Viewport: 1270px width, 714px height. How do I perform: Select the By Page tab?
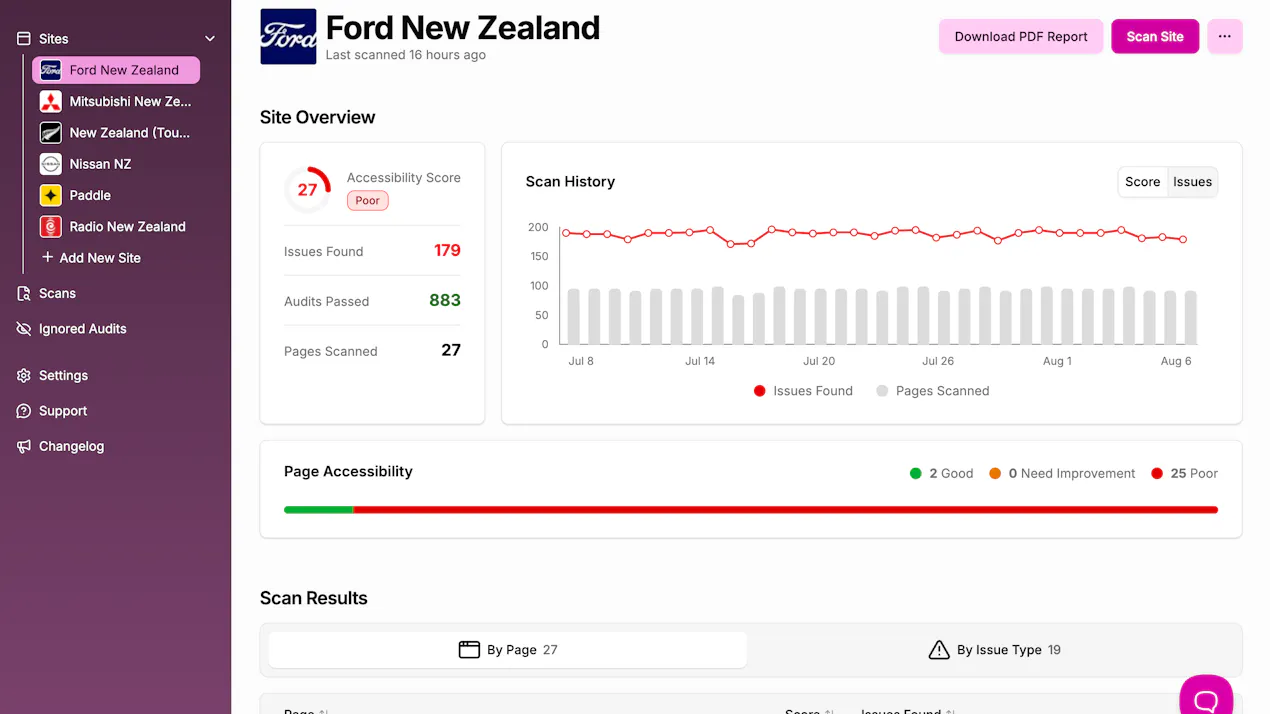508,650
